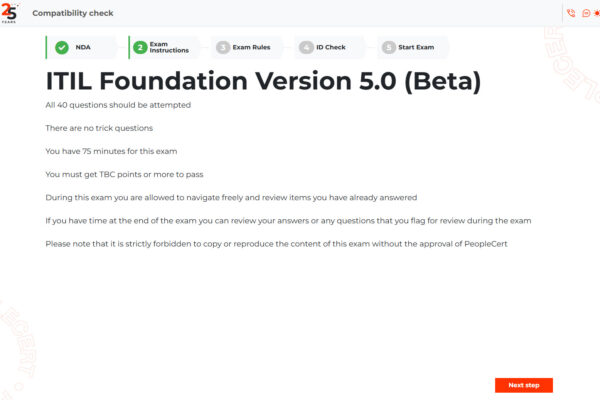Click the Compatibility check header label
This screenshot has width=600, height=400.
72,14
